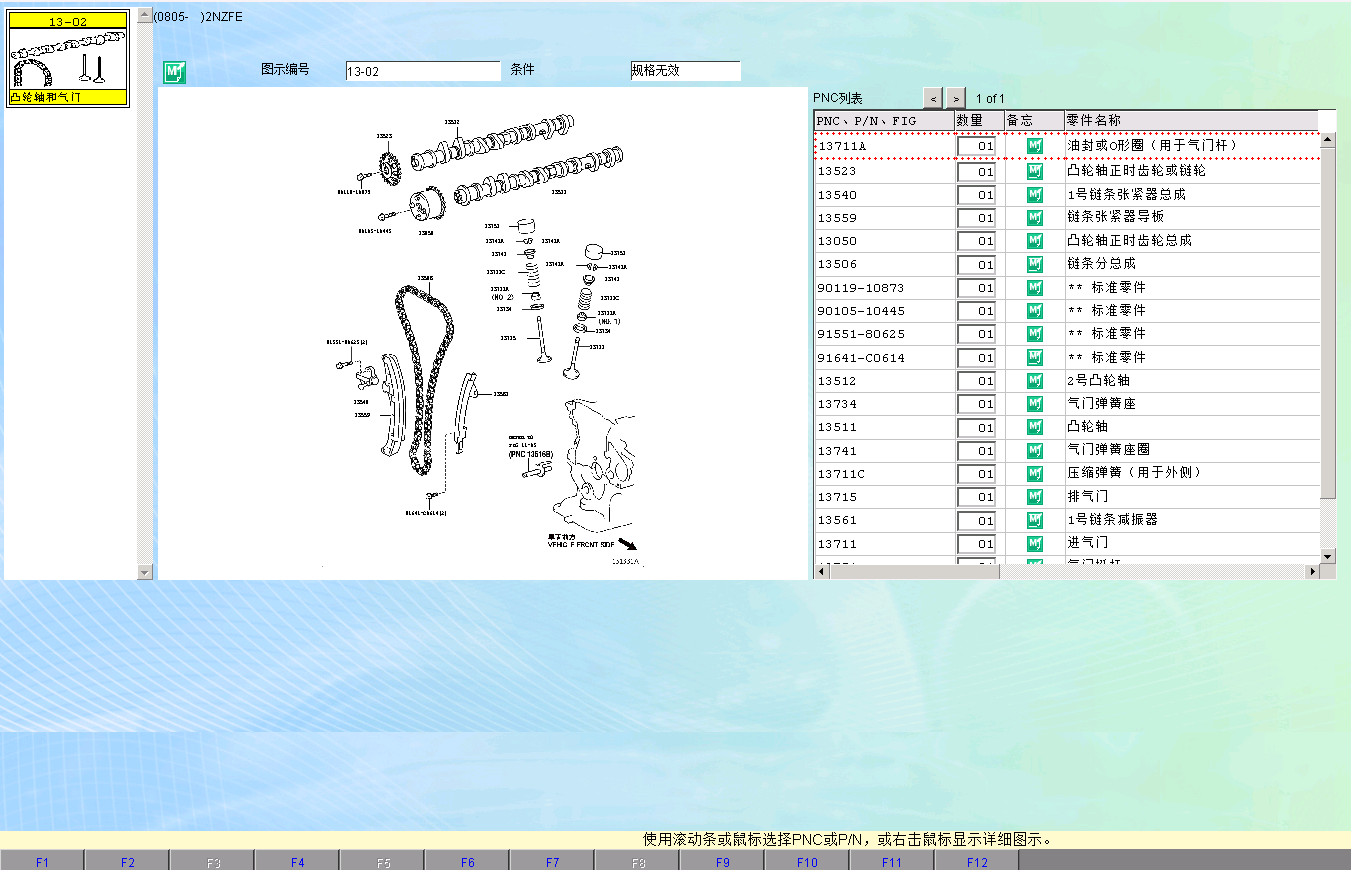This screenshot has width=1351, height=870.
Task: Select part name 1号链条减振器
Action: click(1112, 520)
